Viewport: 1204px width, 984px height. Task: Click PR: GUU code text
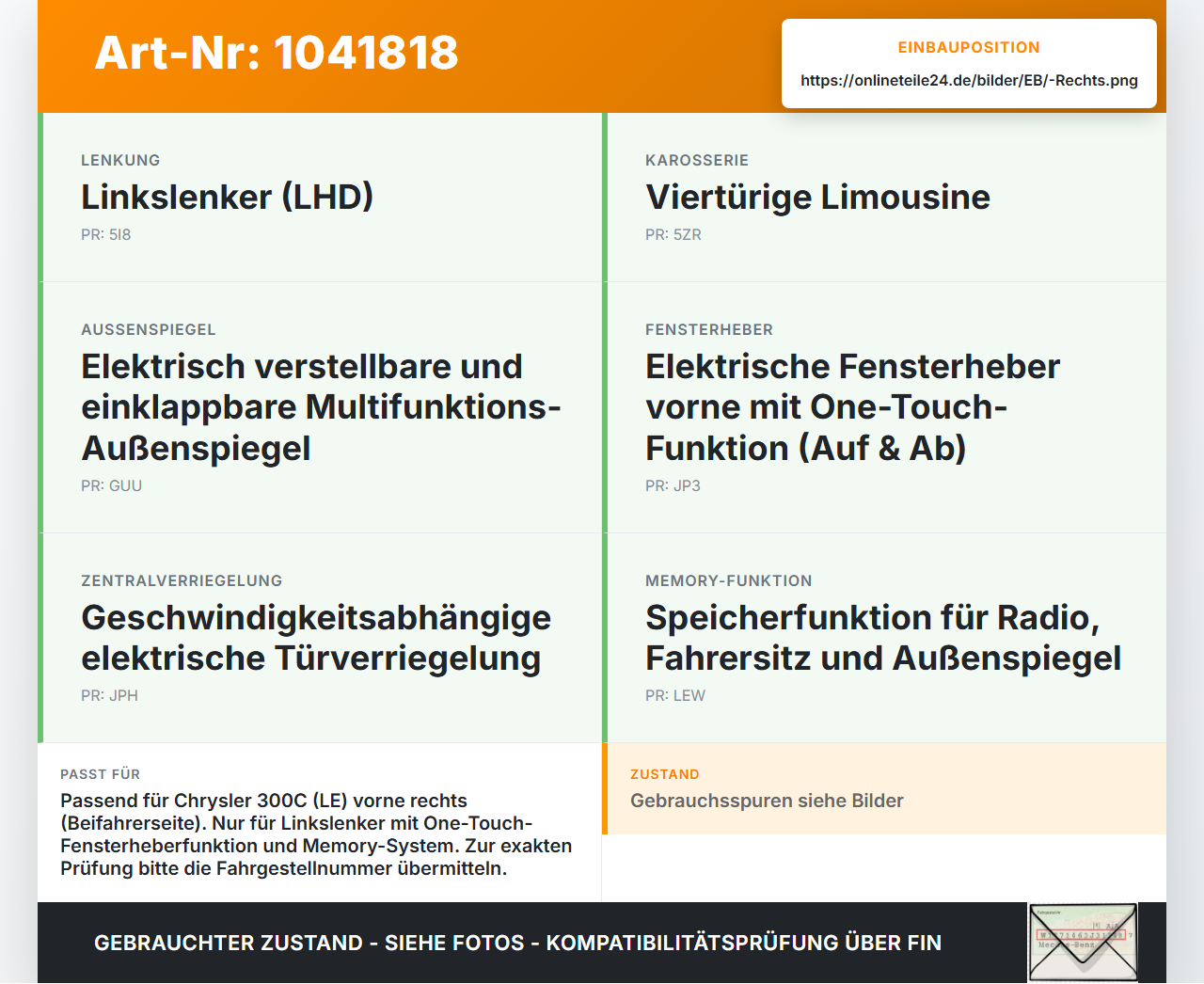111,485
